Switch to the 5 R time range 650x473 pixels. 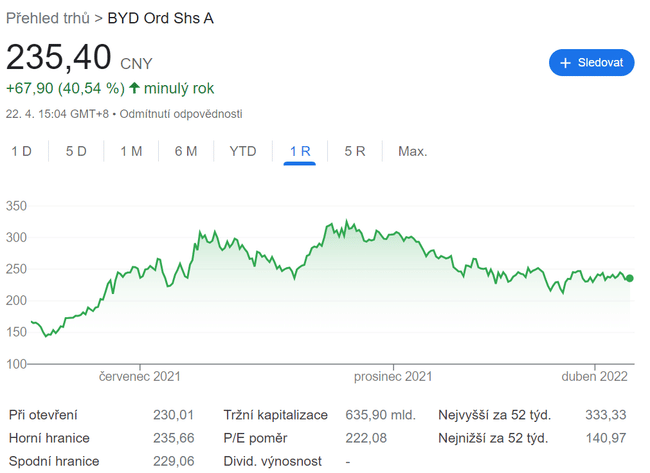(355, 151)
